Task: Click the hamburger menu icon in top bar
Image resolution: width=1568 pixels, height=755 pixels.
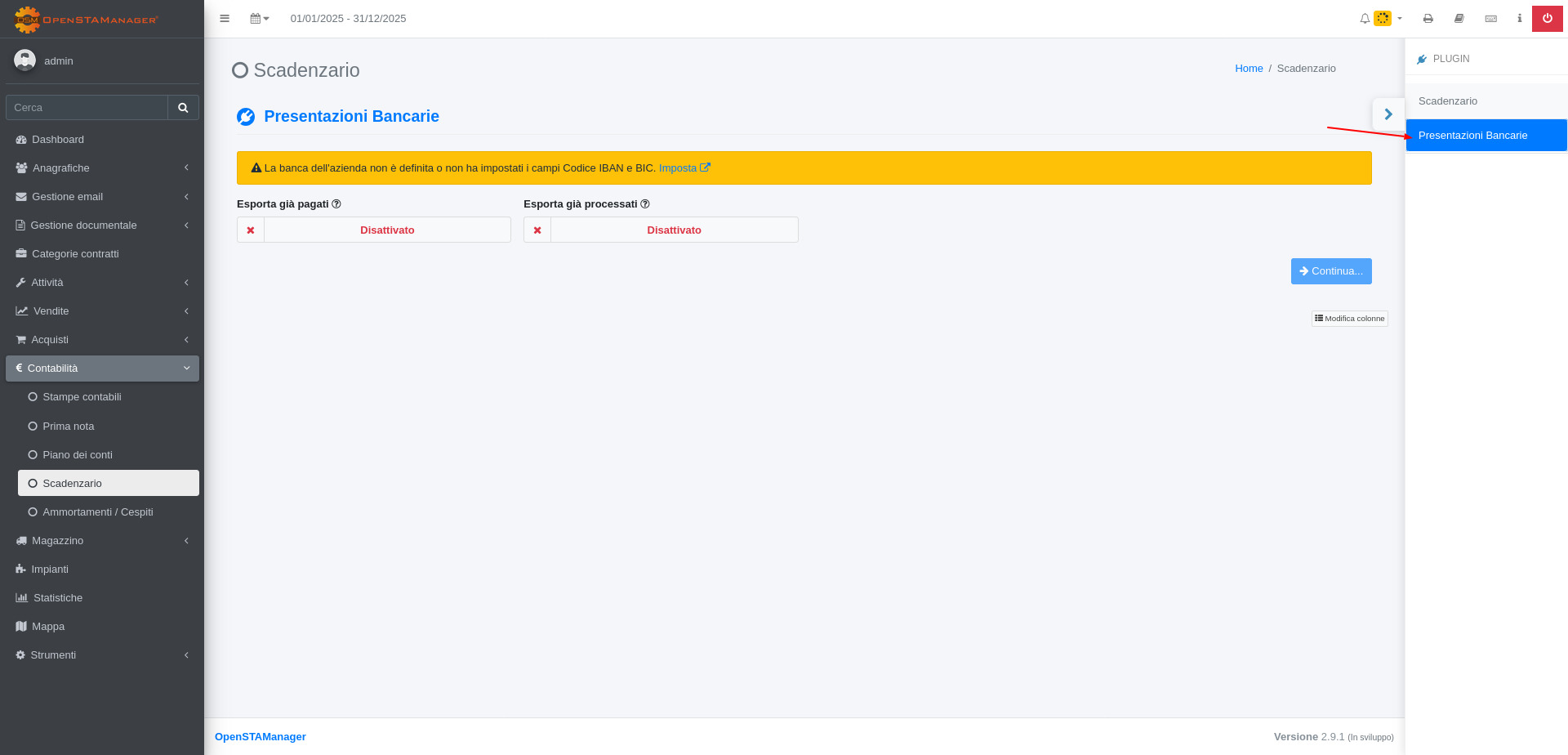Action: 225,18
